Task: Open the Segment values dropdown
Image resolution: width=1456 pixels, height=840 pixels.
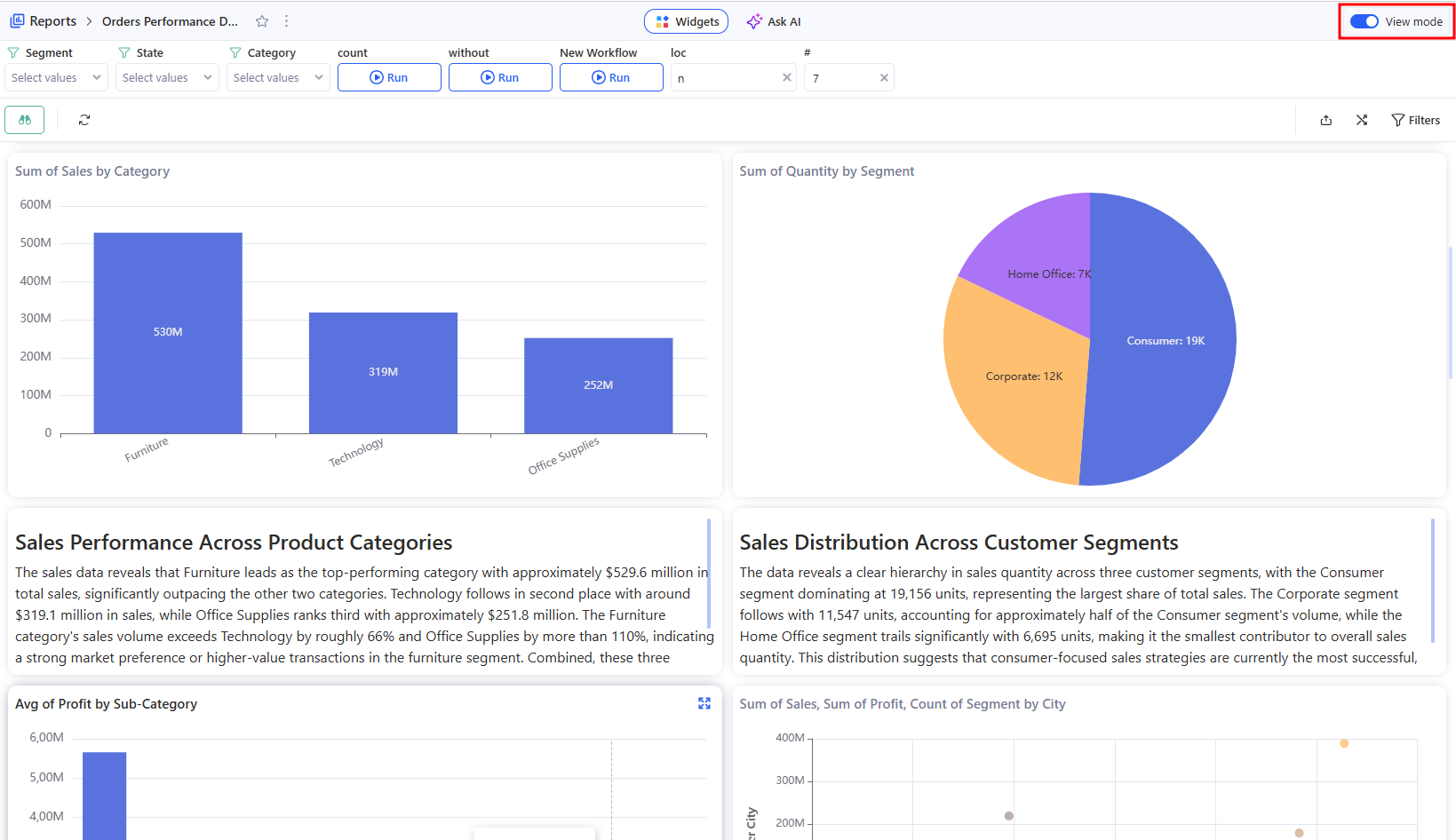Action: point(56,77)
